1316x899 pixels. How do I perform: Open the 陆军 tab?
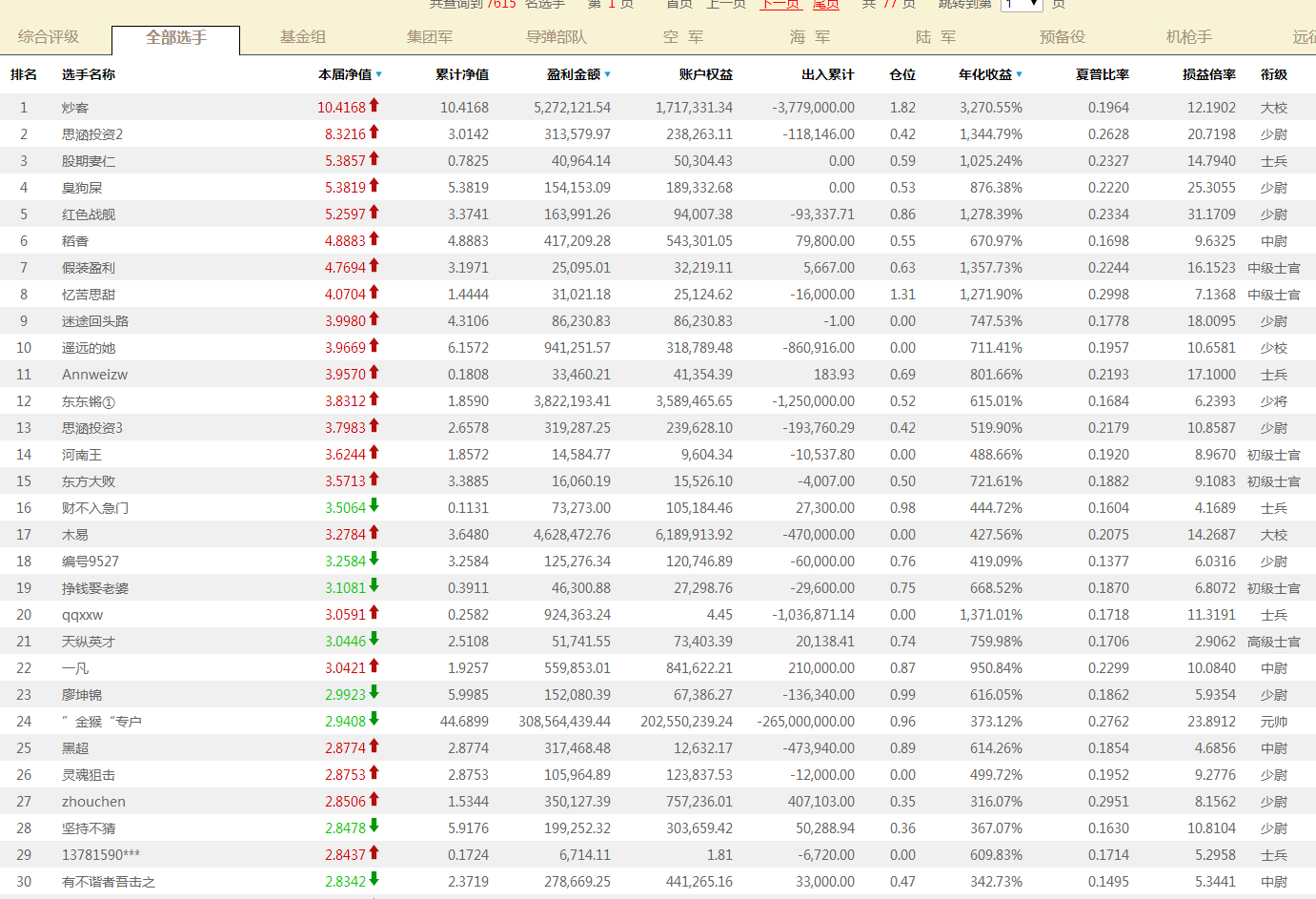(936, 37)
